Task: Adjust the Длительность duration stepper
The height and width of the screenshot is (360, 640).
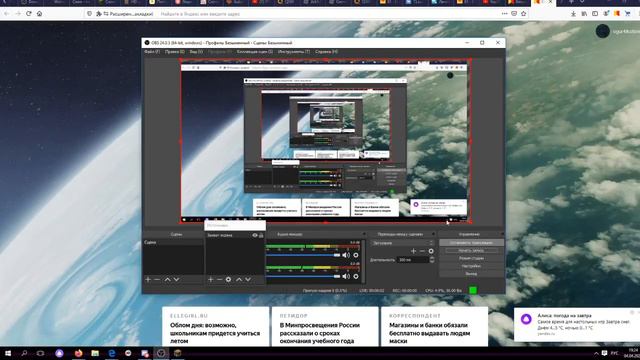Action: coord(432,260)
